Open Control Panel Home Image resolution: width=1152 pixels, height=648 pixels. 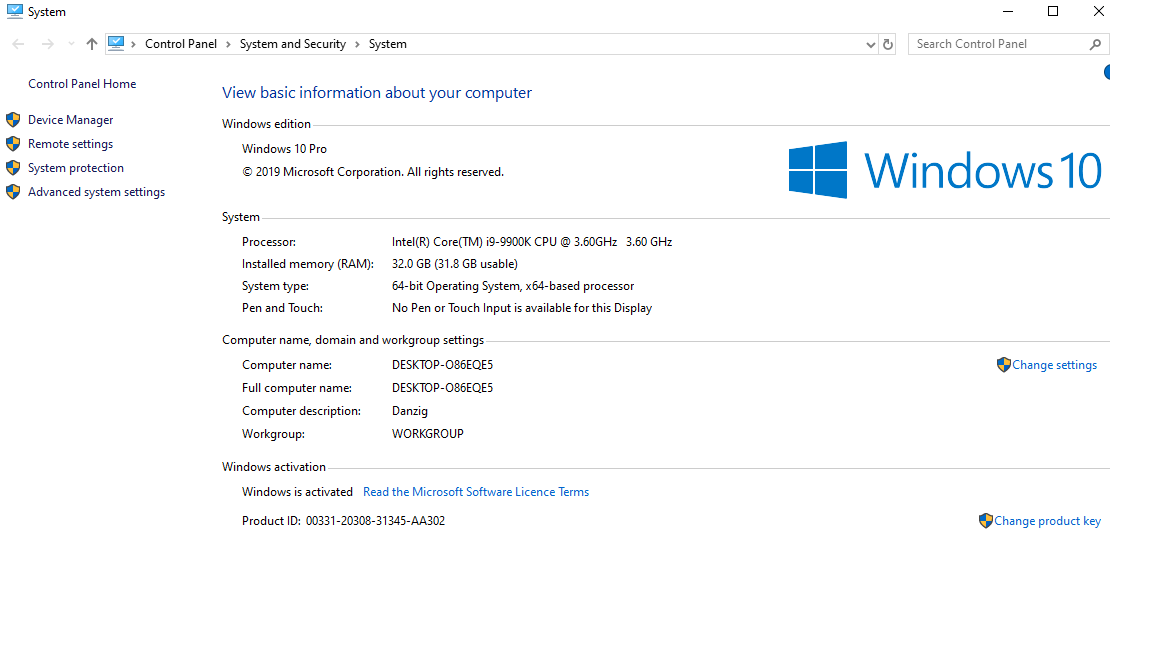[82, 84]
